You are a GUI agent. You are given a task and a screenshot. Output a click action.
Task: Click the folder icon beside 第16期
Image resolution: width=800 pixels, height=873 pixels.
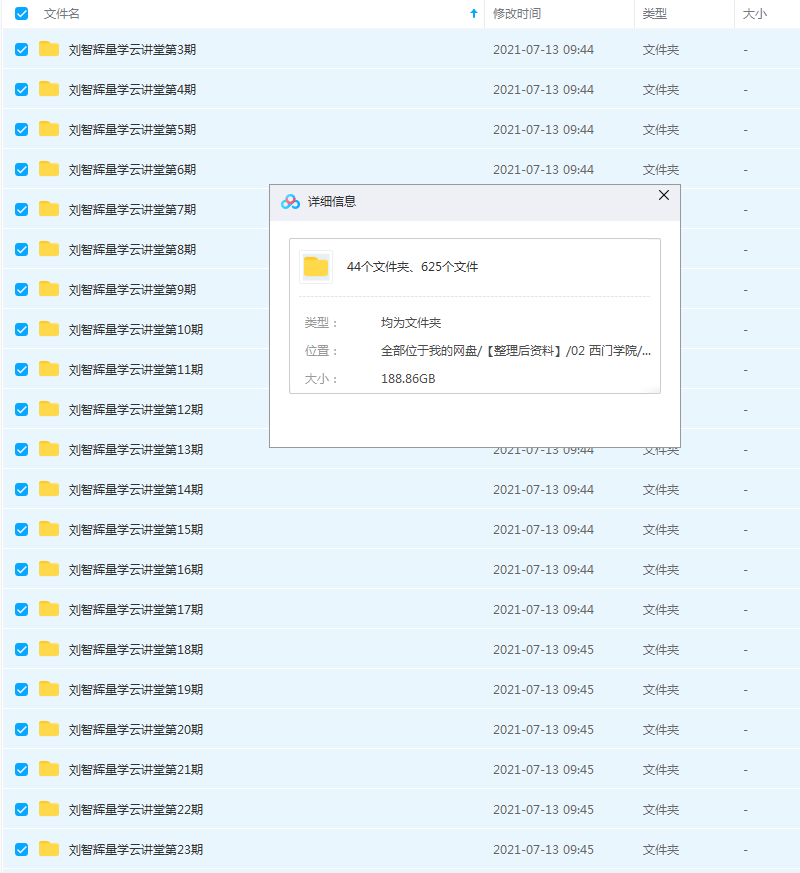pos(49,569)
